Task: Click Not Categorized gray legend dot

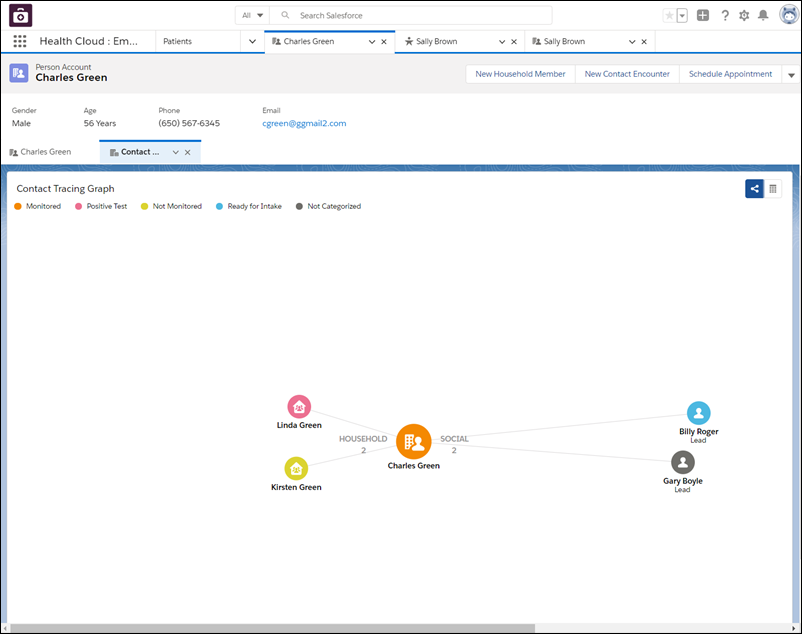Action: point(299,206)
